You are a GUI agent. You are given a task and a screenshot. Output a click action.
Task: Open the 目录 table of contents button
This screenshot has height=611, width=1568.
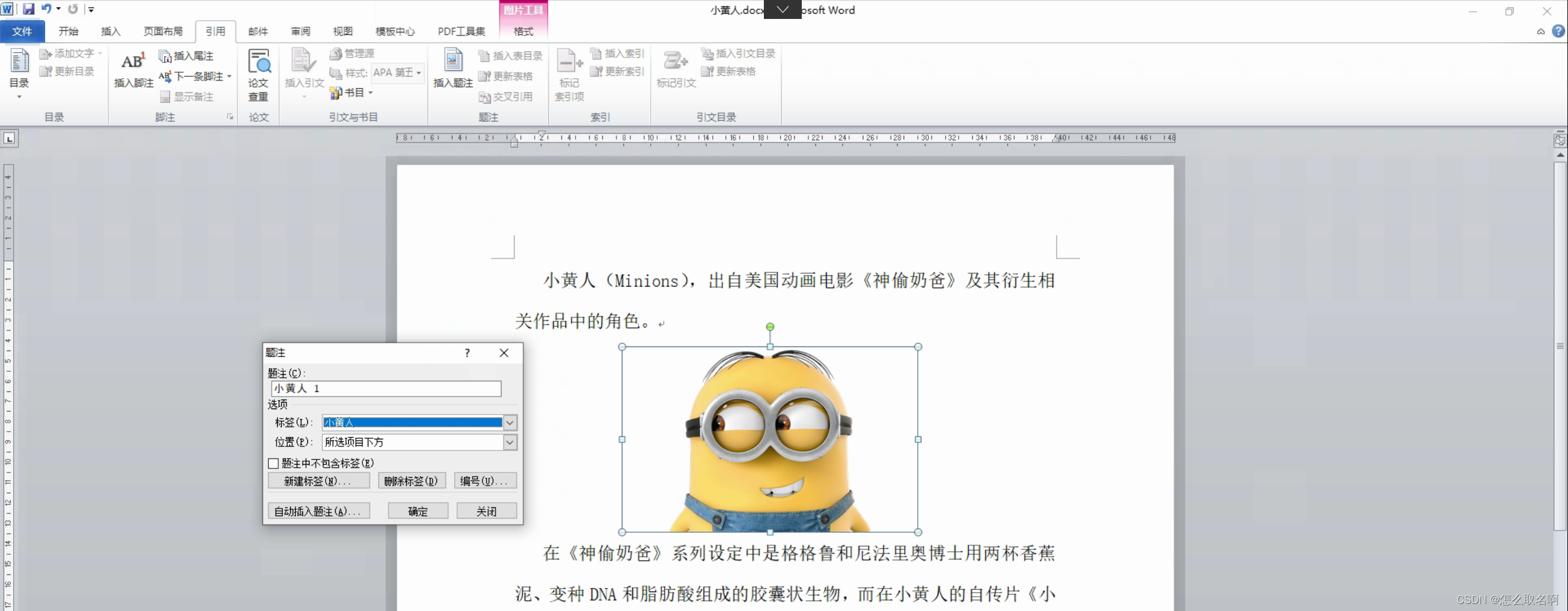point(19,73)
